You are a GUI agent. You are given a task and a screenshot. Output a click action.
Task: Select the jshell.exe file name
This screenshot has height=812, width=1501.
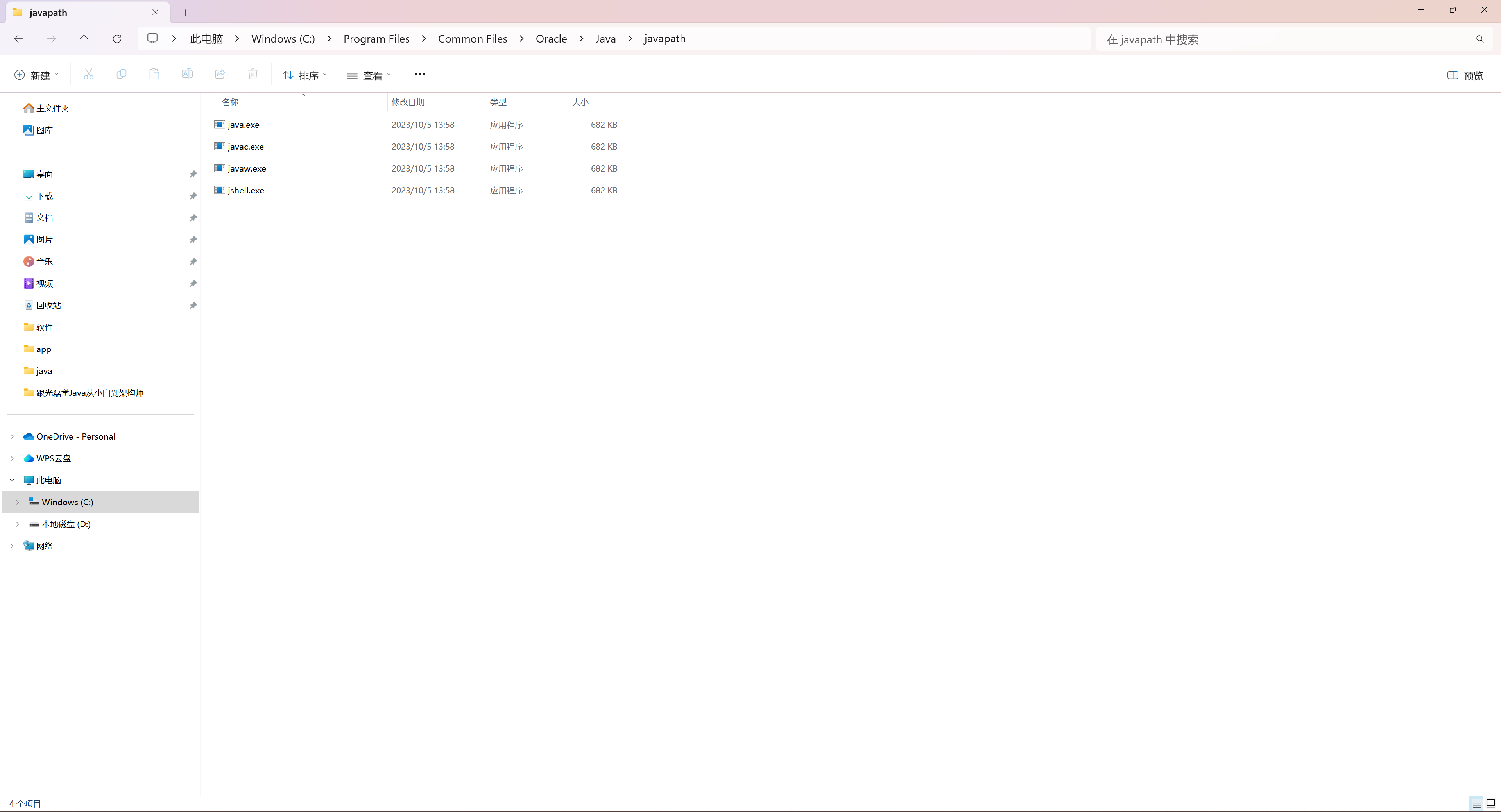246,190
